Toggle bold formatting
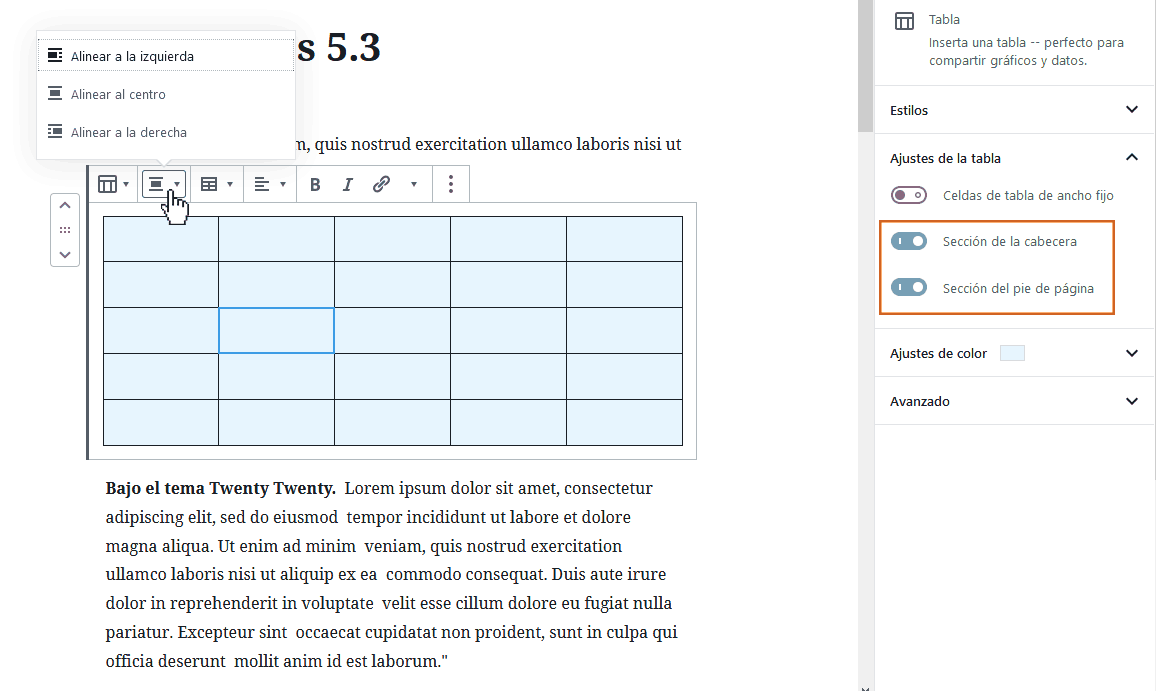 pyautogui.click(x=315, y=185)
